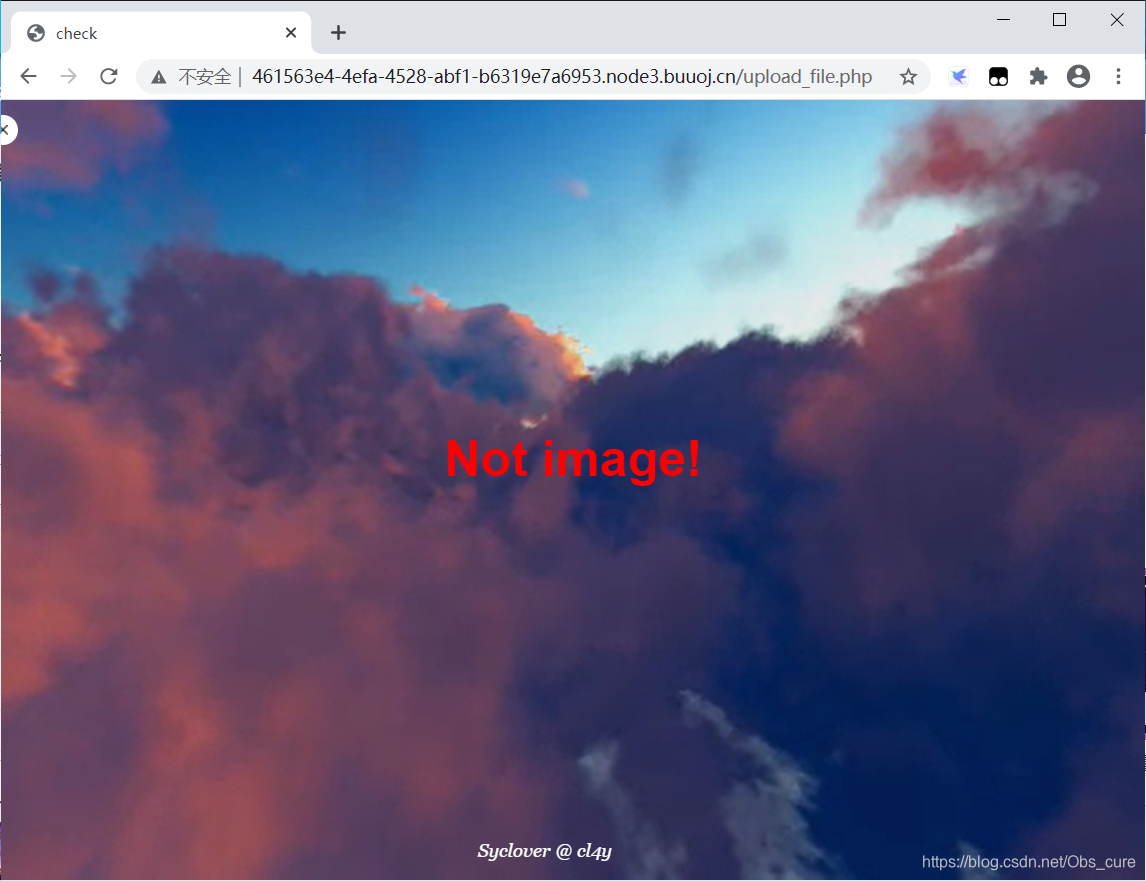Click the forward navigation arrow
This screenshot has width=1146, height=881.
point(68,77)
